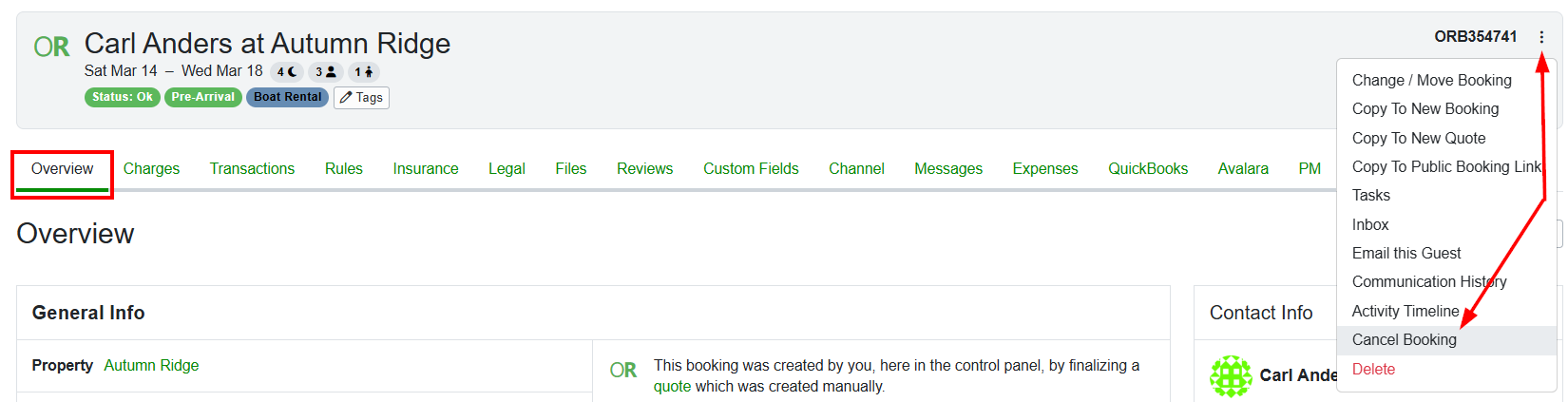Select Email this Guest
The width and height of the screenshot is (1568, 402).
[1446, 254]
